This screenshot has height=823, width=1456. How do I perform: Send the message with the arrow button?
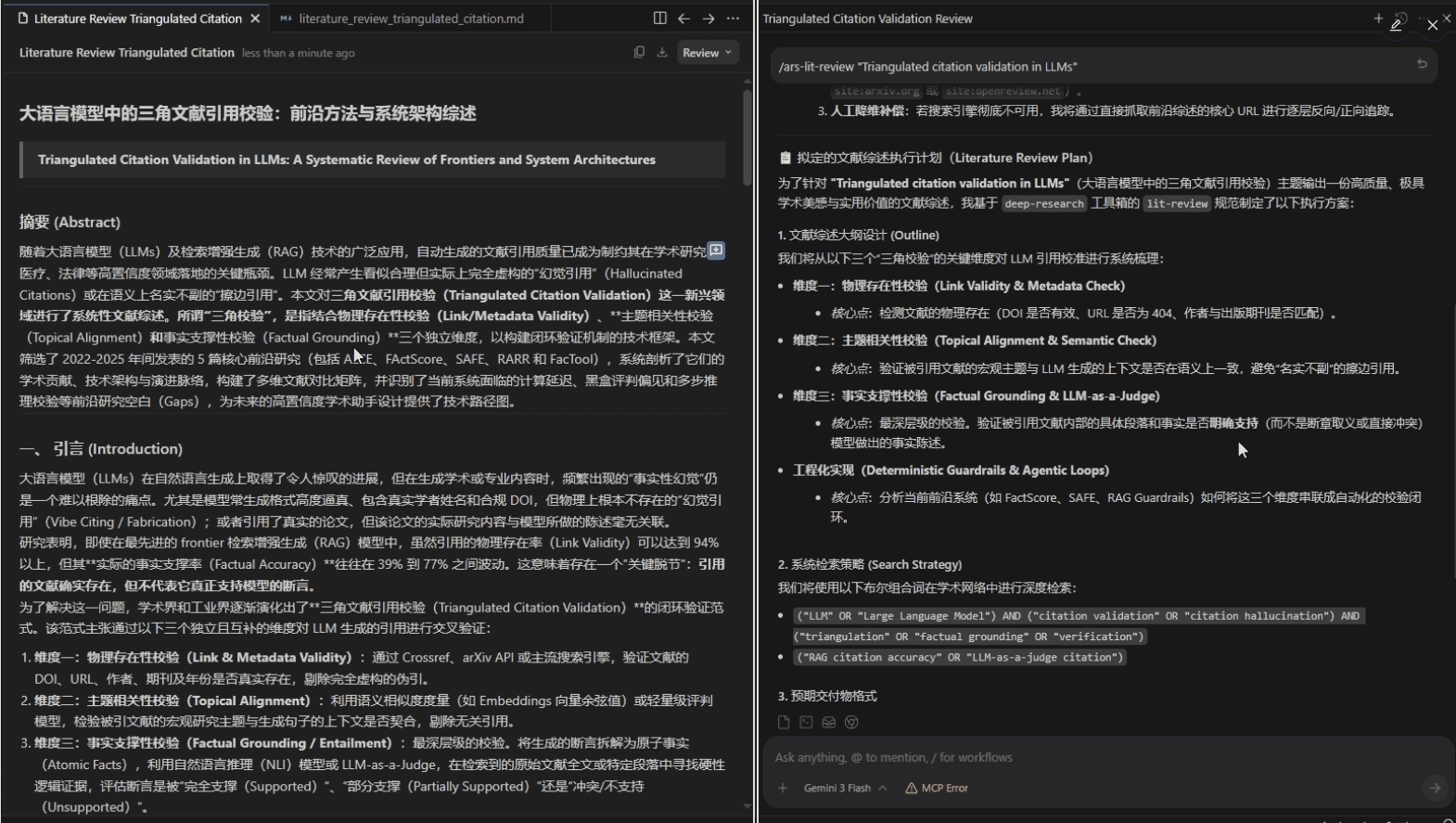pyautogui.click(x=1435, y=788)
